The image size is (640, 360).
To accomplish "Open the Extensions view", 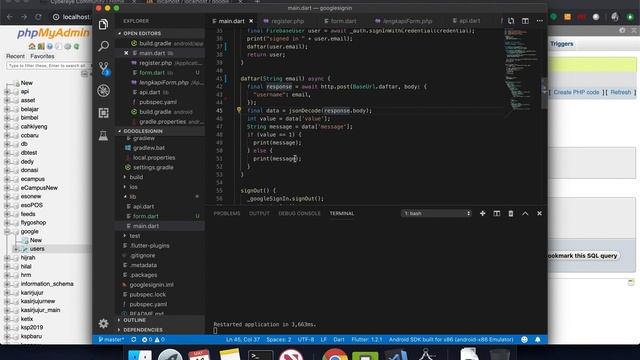I will coord(103,113).
